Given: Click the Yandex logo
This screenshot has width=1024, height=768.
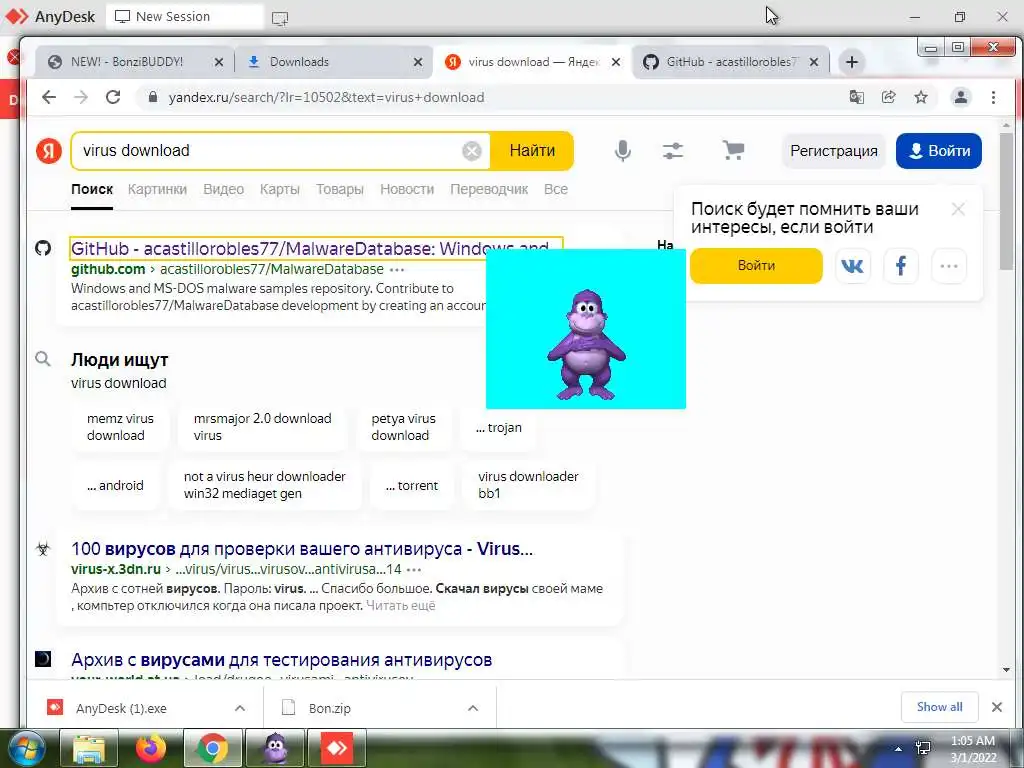Looking at the screenshot, I should click(49, 151).
